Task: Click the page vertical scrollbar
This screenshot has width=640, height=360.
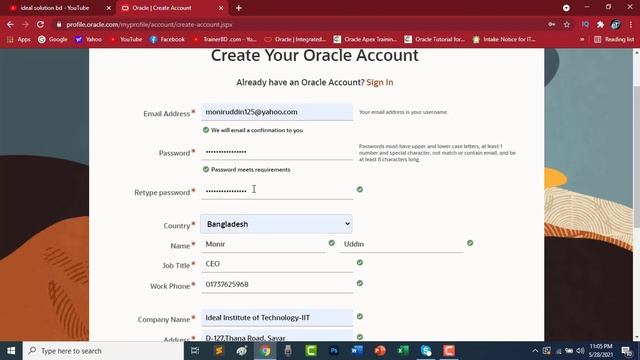Action: [636, 157]
